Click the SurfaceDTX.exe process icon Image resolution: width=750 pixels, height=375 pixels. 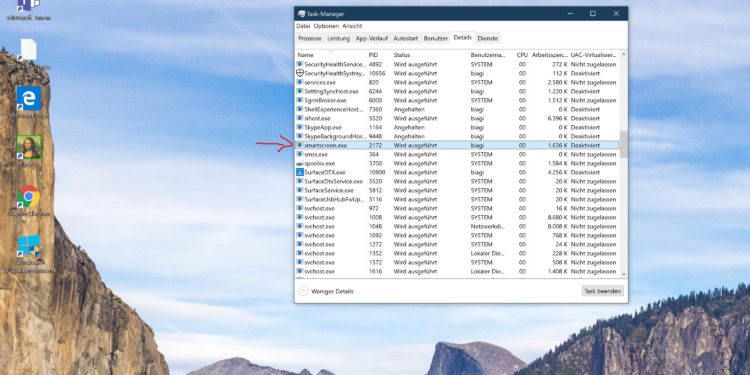[x=300, y=172]
